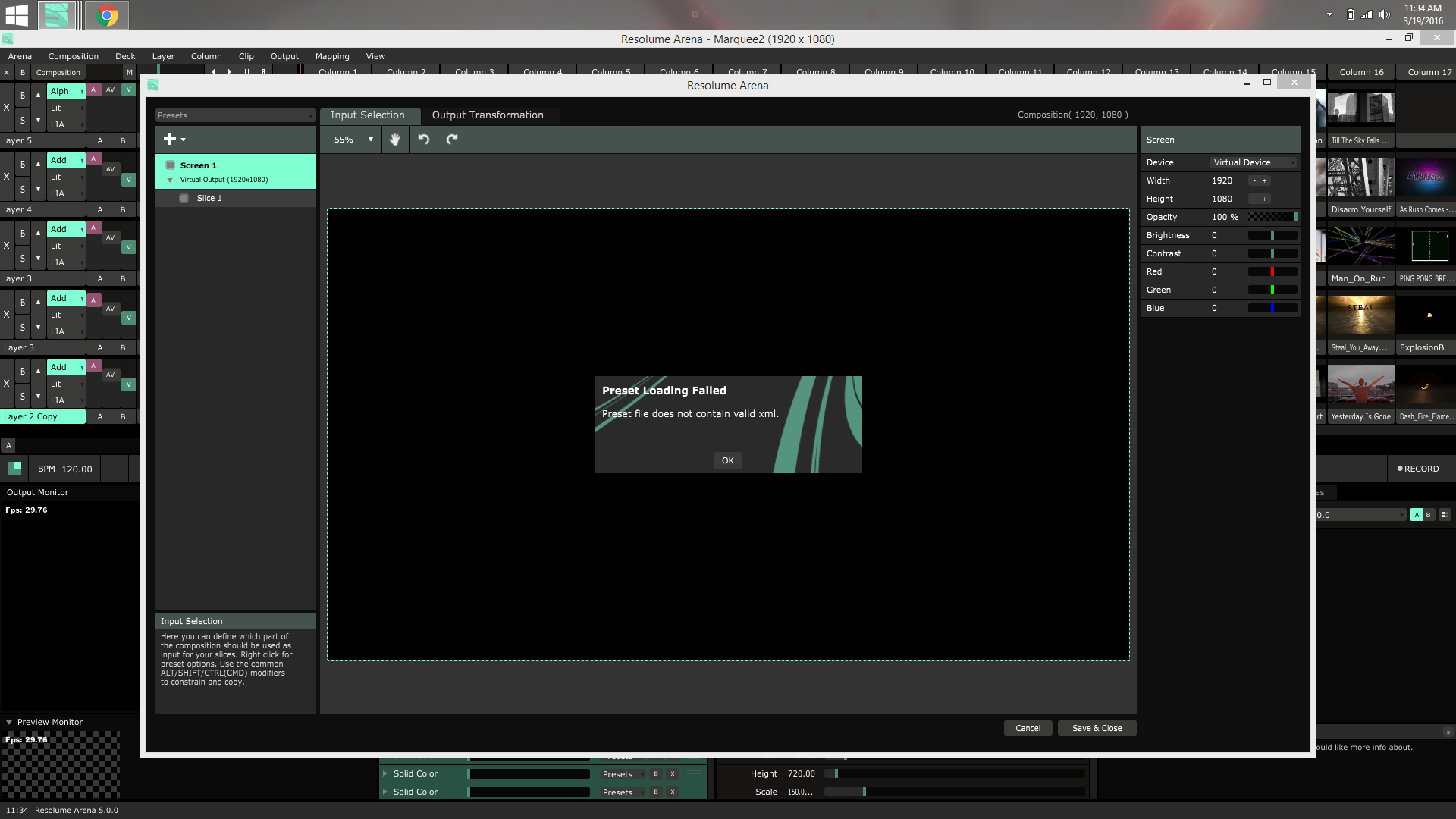Click the plus add screen icon
1456x819 pixels.
pyautogui.click(x=170, y=139)
